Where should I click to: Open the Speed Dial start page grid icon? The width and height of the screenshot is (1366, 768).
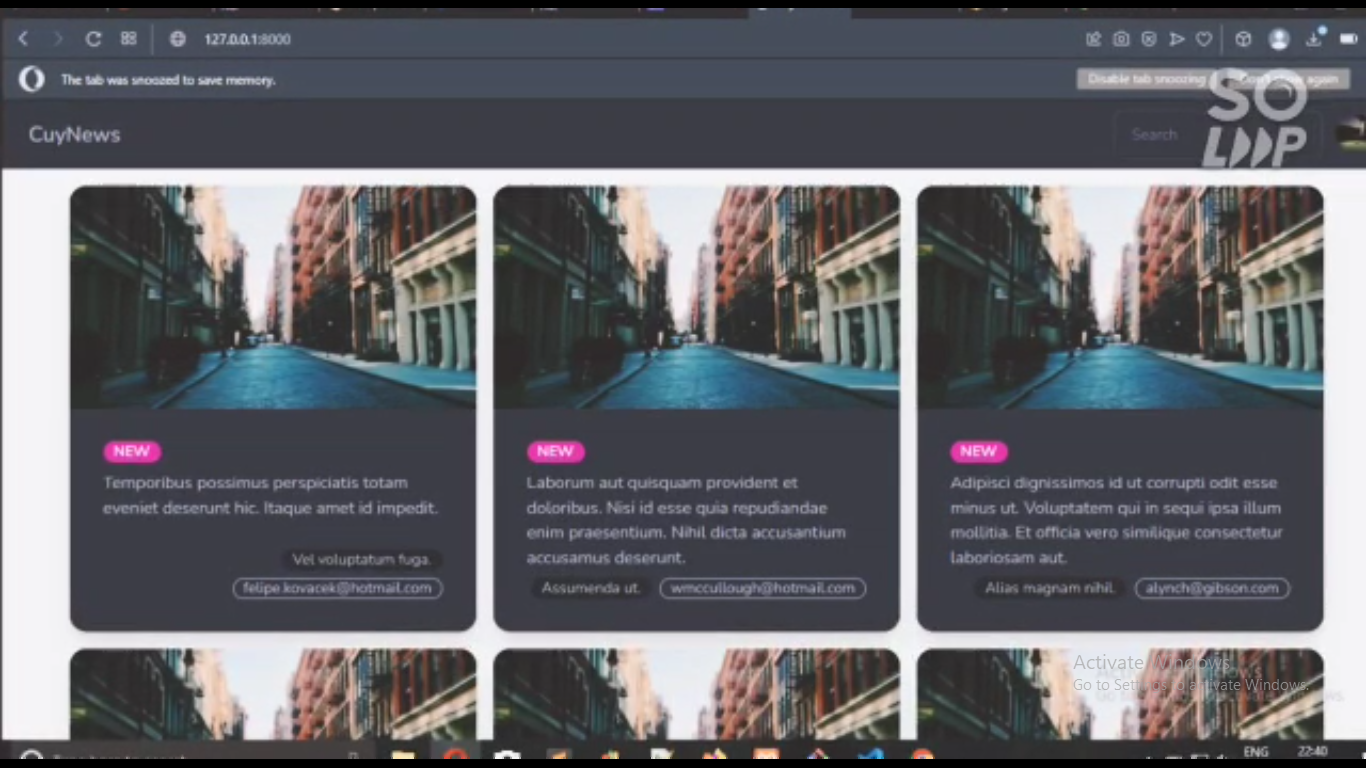(128, 39)
